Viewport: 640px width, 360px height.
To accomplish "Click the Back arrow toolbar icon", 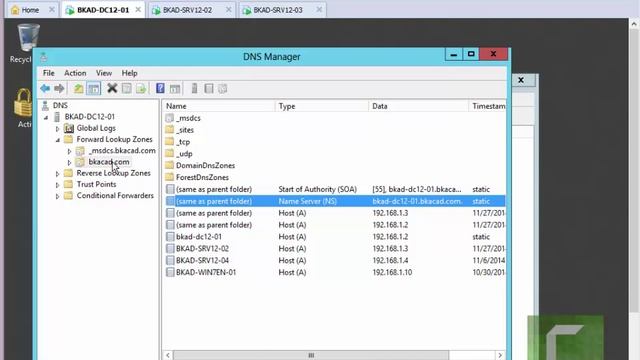I will click(45, 88).
